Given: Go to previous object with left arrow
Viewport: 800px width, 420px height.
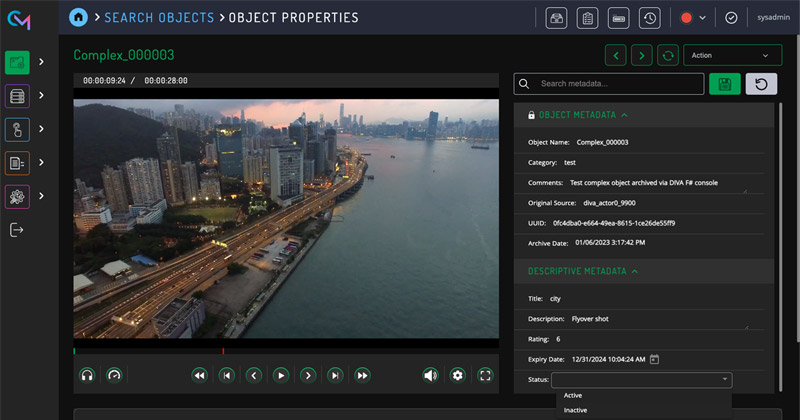Looking at the screenshot, I should click(x=616, y=55).
